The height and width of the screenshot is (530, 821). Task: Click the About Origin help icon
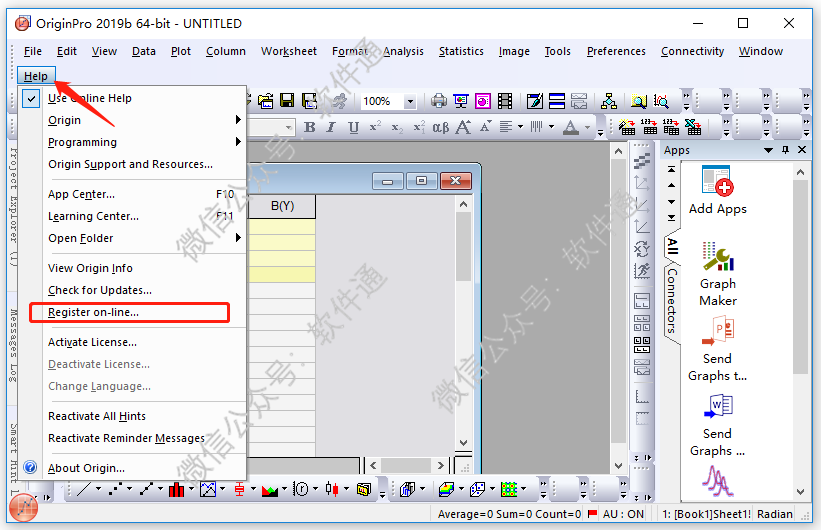click(30, 467)
